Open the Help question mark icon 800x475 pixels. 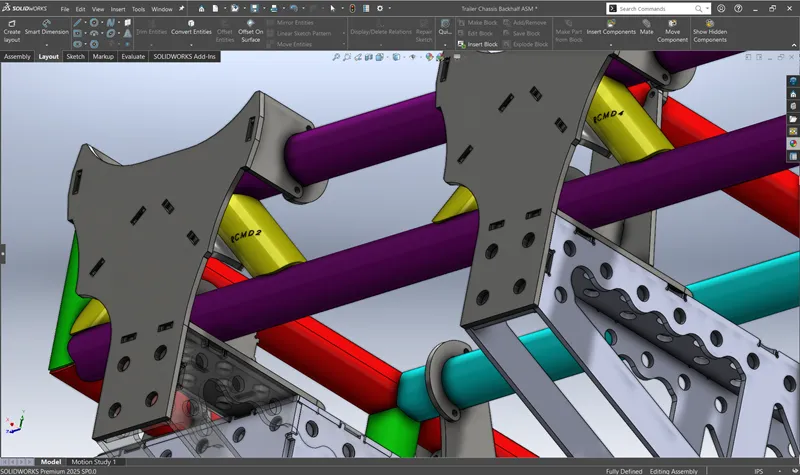[738, 9]
